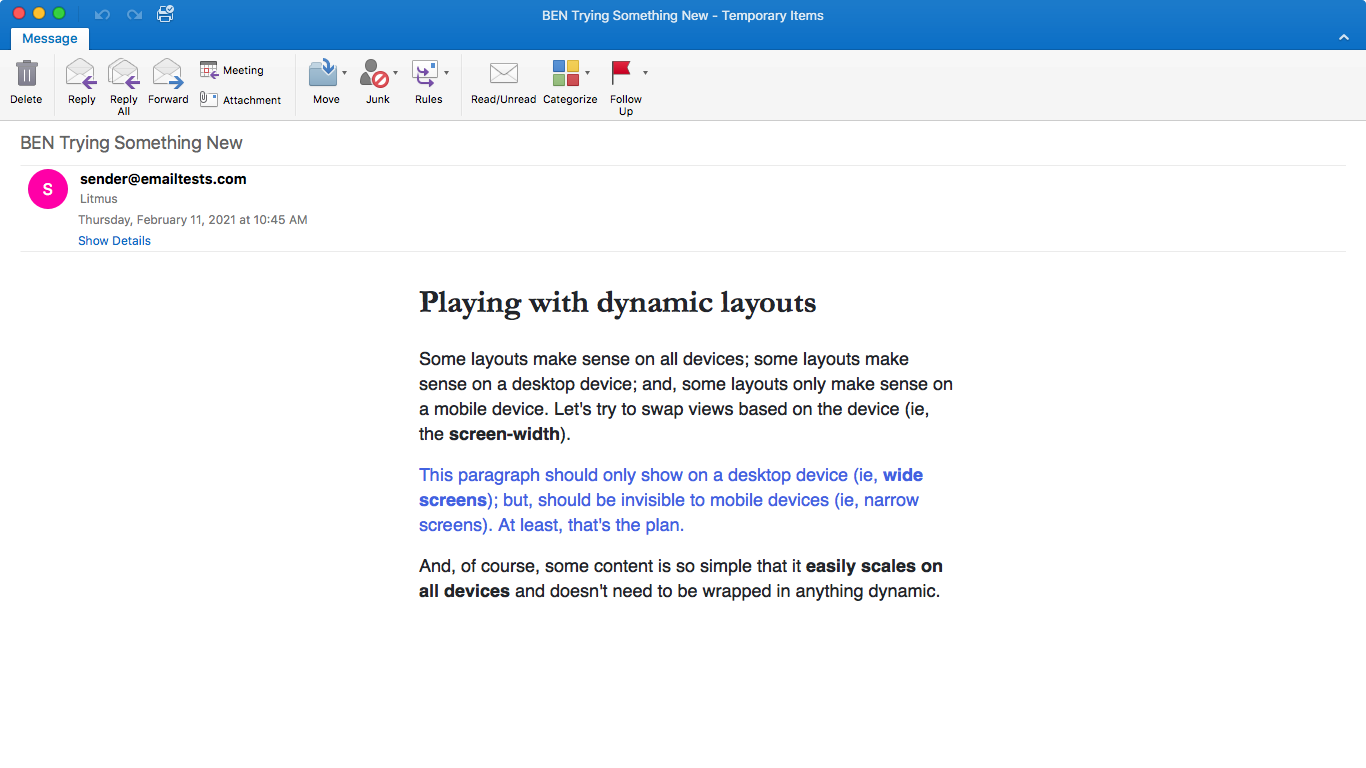Click the pink sender avatar circle
1366x768 pixels.
pos(48,189)
